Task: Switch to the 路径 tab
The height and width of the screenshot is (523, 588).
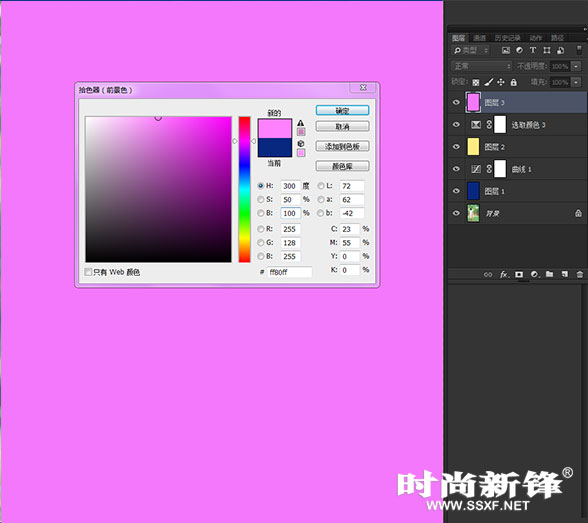Action: tap(557, 38)
